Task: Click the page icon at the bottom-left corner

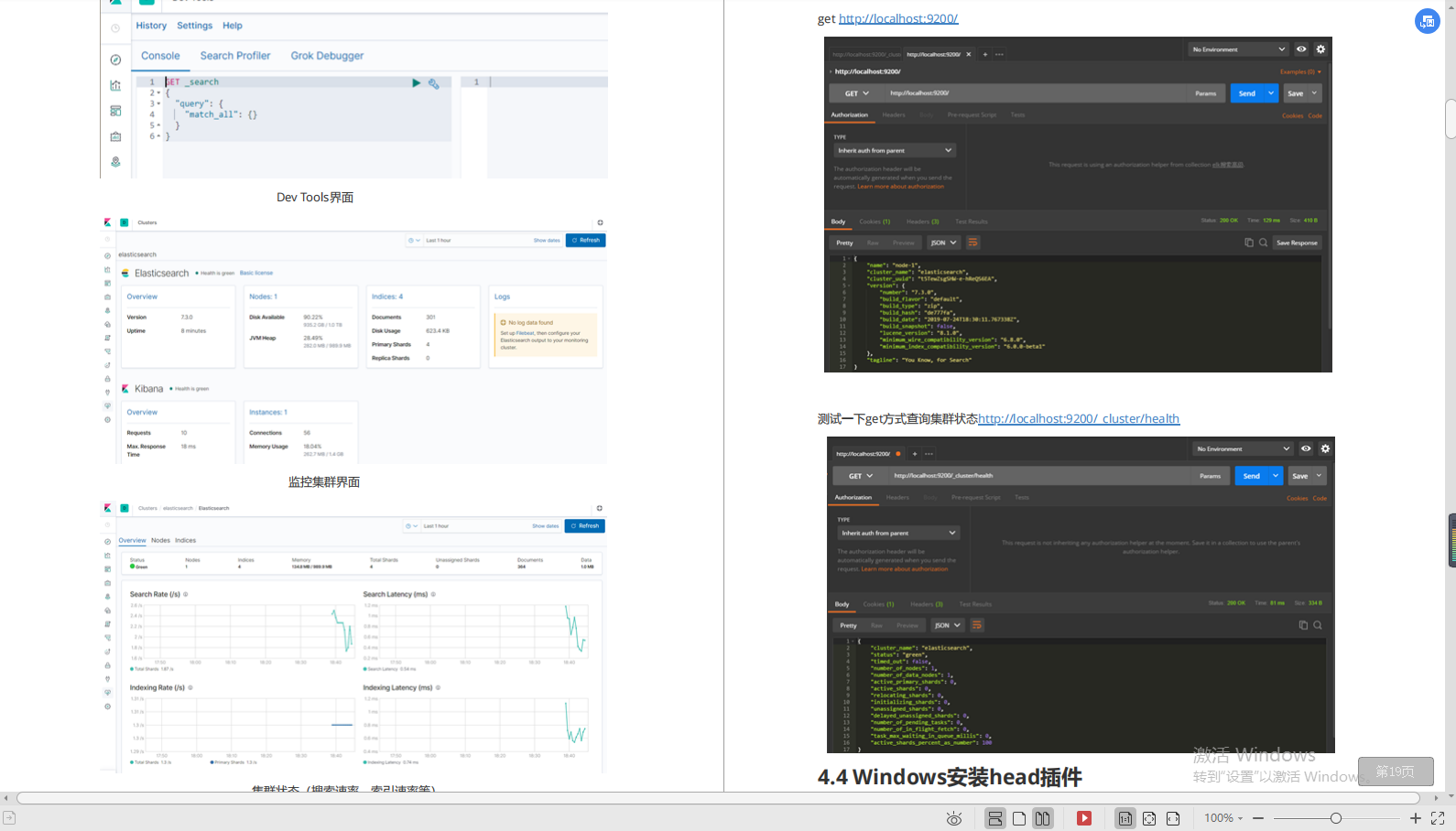Action: point(9,817)
